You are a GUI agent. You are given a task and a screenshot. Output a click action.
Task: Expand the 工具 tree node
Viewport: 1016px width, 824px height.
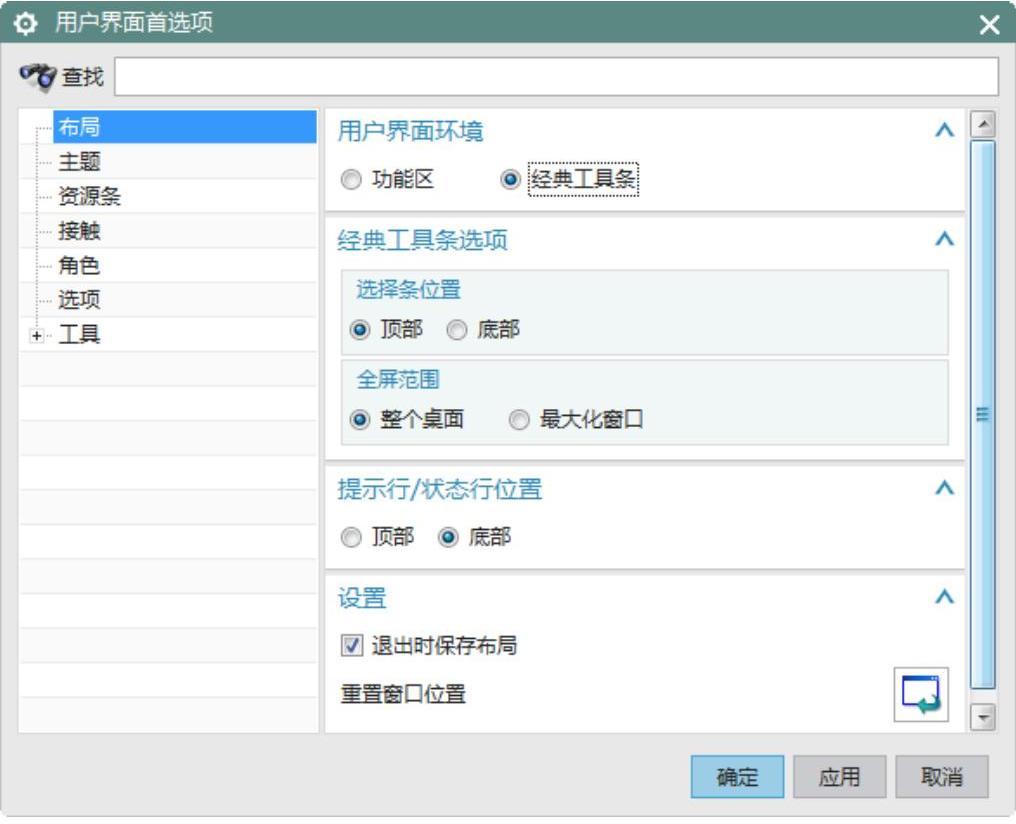coord(37,336)
